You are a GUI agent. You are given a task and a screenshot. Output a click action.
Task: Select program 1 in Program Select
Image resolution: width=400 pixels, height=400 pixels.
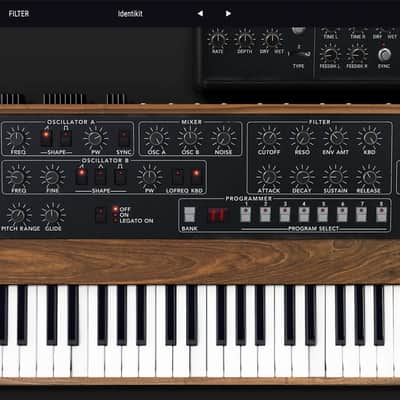point(246,214)
